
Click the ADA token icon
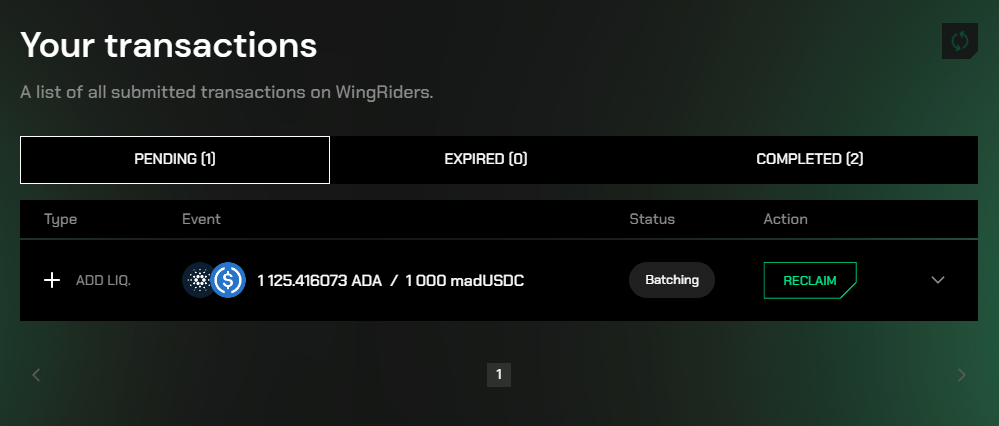[x=198, y=280]
